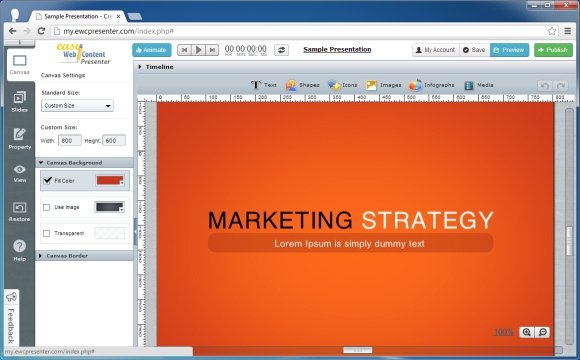580x360 pixels.
Task: Open the red fill color swatch
Action: [x=110, y=181]
